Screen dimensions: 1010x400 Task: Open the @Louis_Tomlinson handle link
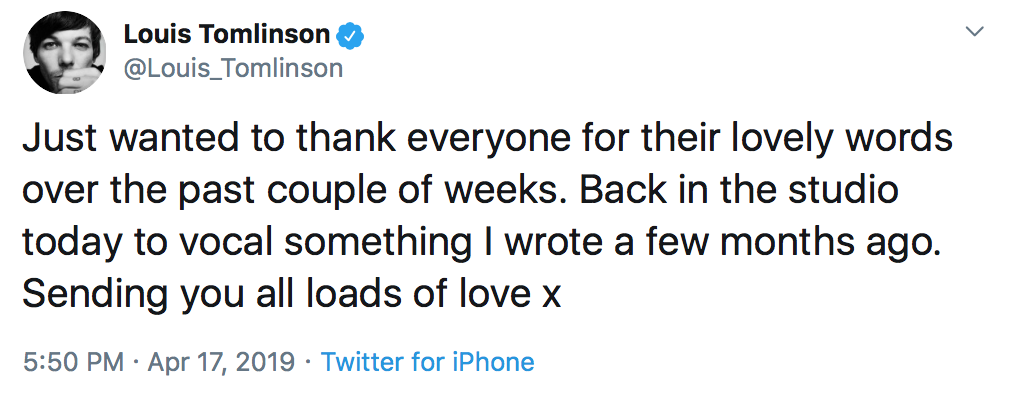pos(233,68)
